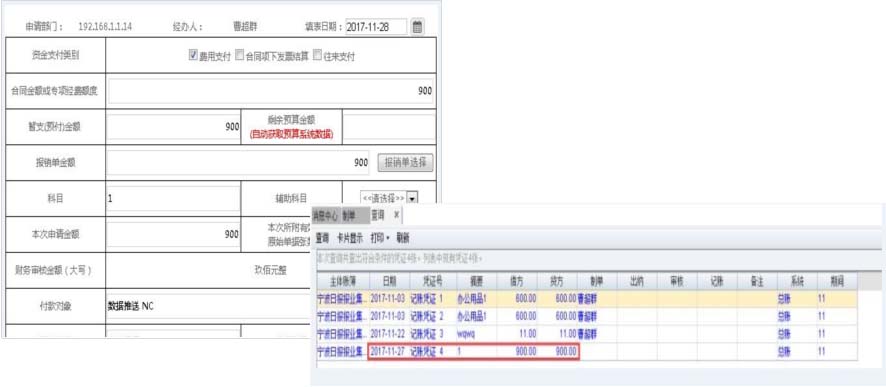Click 卡片显示 in the toolbar
The height and width of the screenshot is (387, 886).
click(x=350, y=238)
